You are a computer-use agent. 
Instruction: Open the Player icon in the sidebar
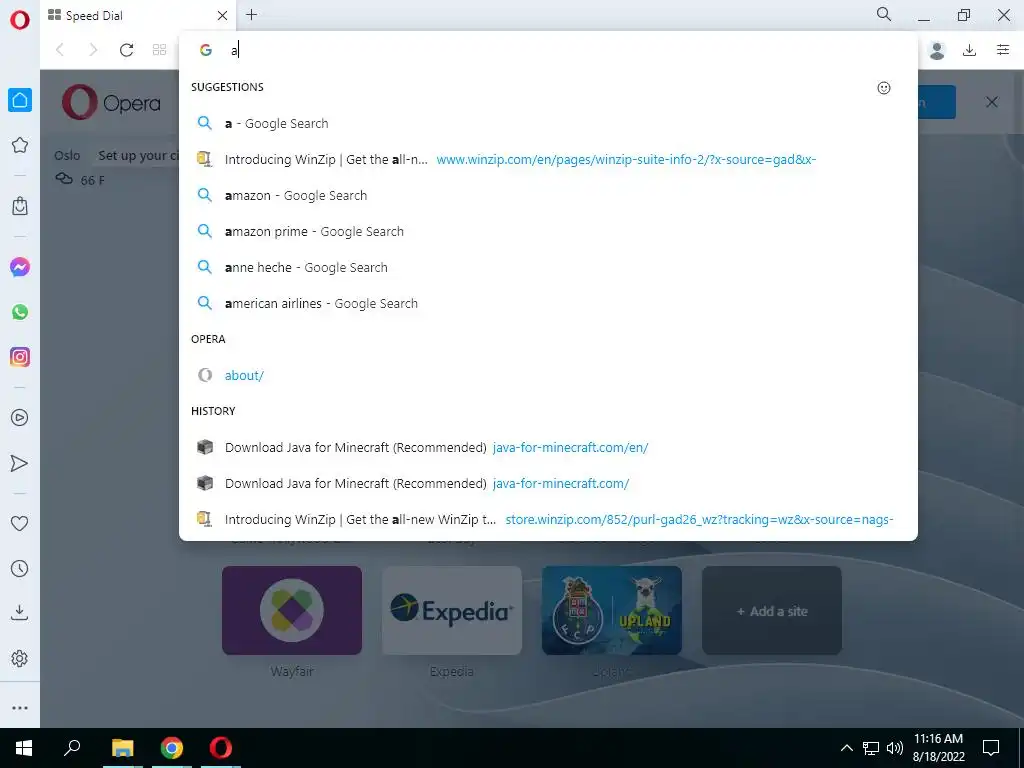(20, 417)
